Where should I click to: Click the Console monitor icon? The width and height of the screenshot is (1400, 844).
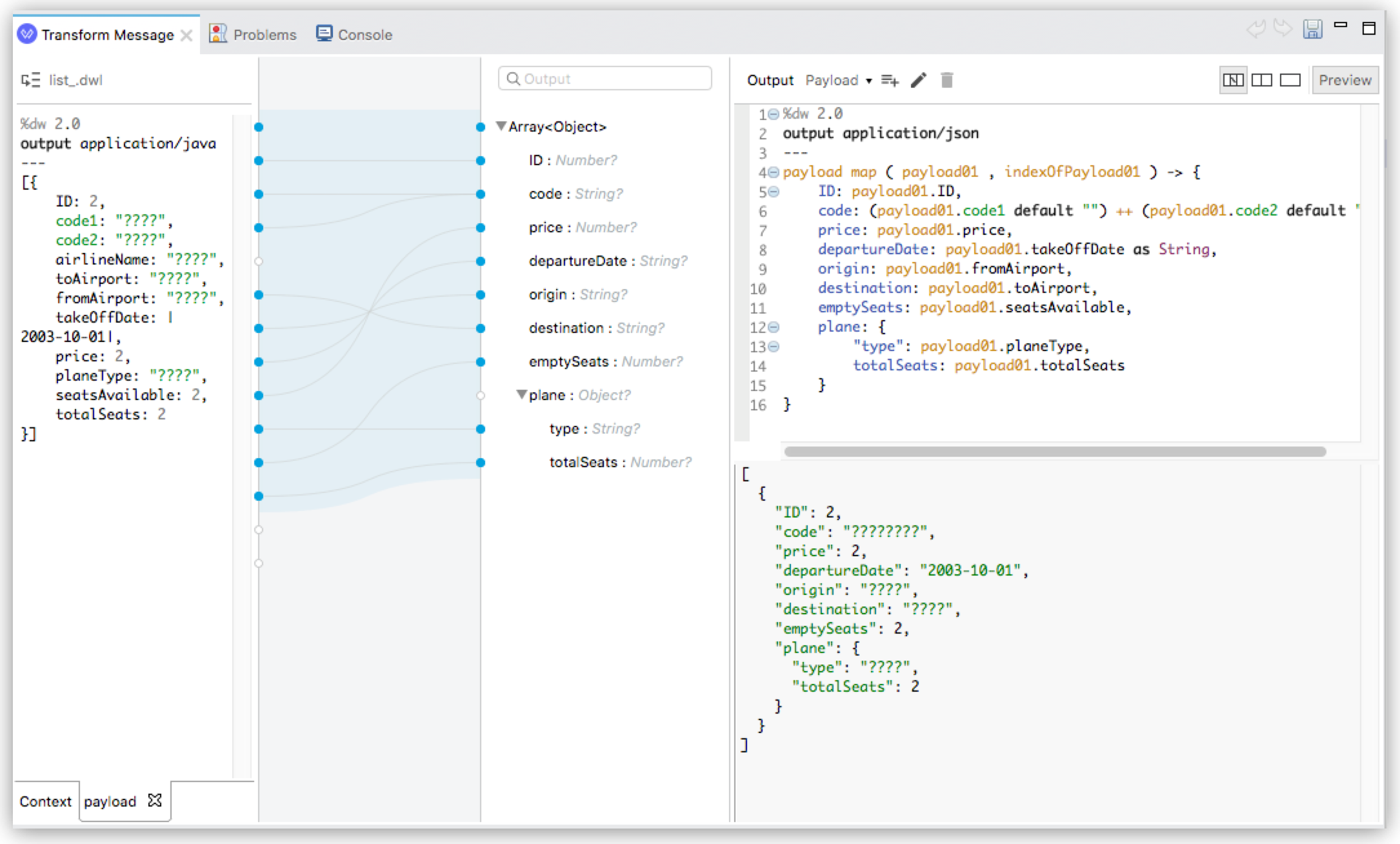[x=324, y=34]
